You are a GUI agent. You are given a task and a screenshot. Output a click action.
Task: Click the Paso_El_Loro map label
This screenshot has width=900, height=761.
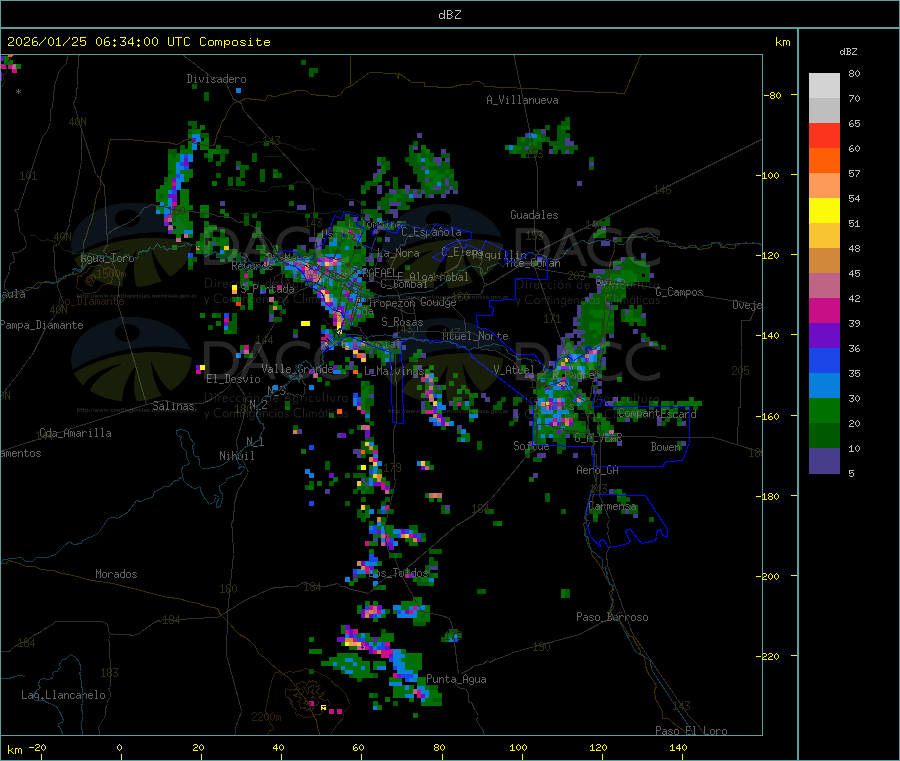tap(691, 731)
